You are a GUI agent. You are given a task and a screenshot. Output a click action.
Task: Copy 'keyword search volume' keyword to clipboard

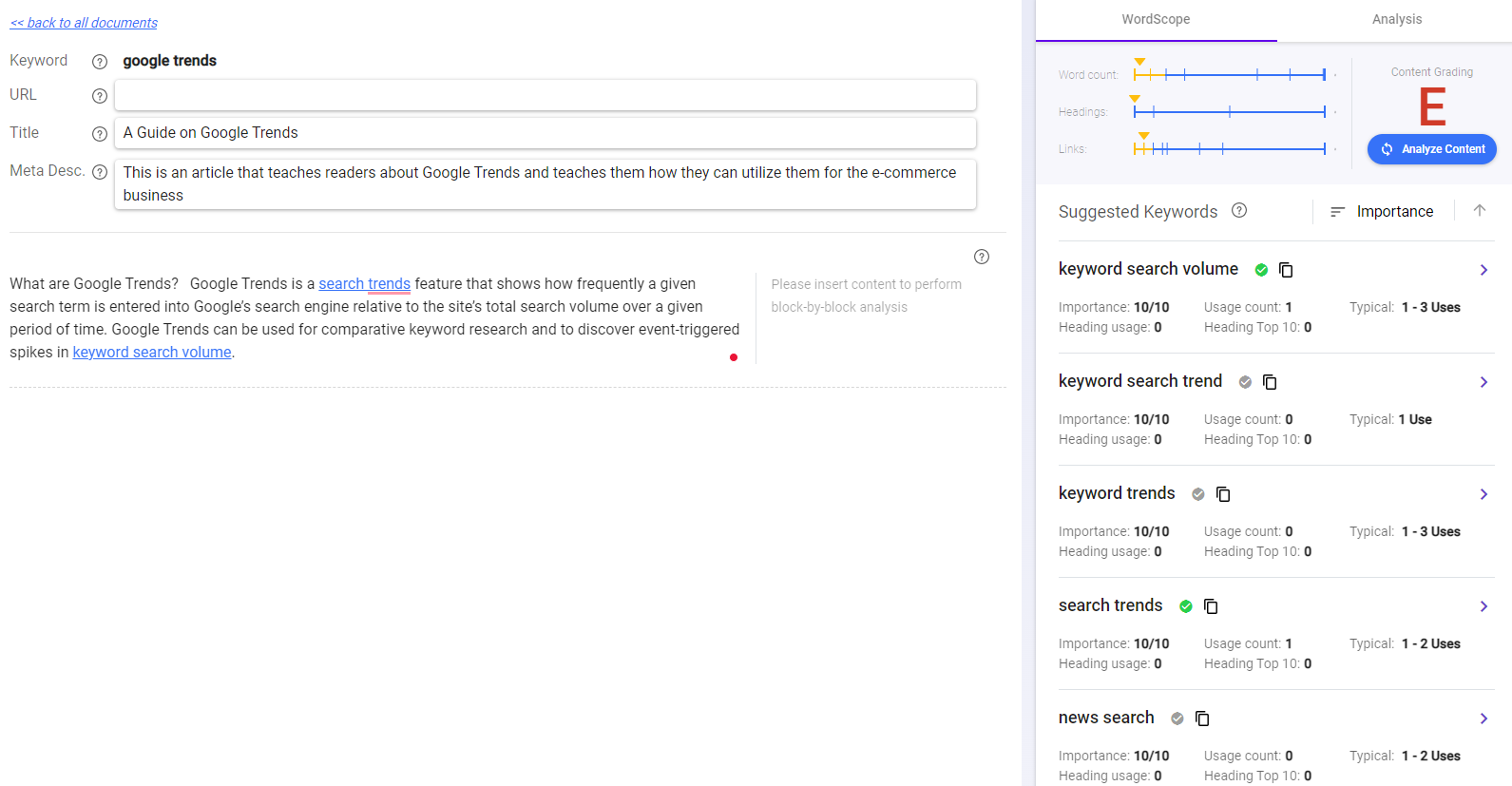(x=1286, y=270)
